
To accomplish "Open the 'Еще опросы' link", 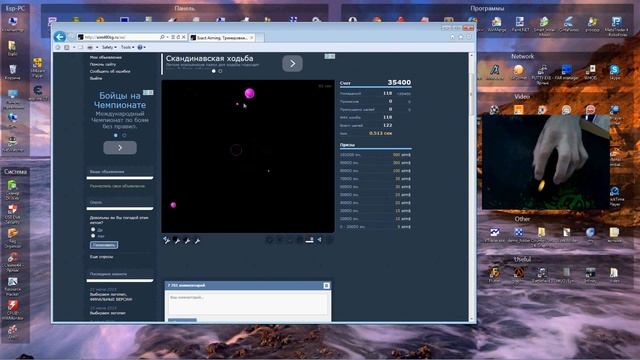I will click(101, 257).
